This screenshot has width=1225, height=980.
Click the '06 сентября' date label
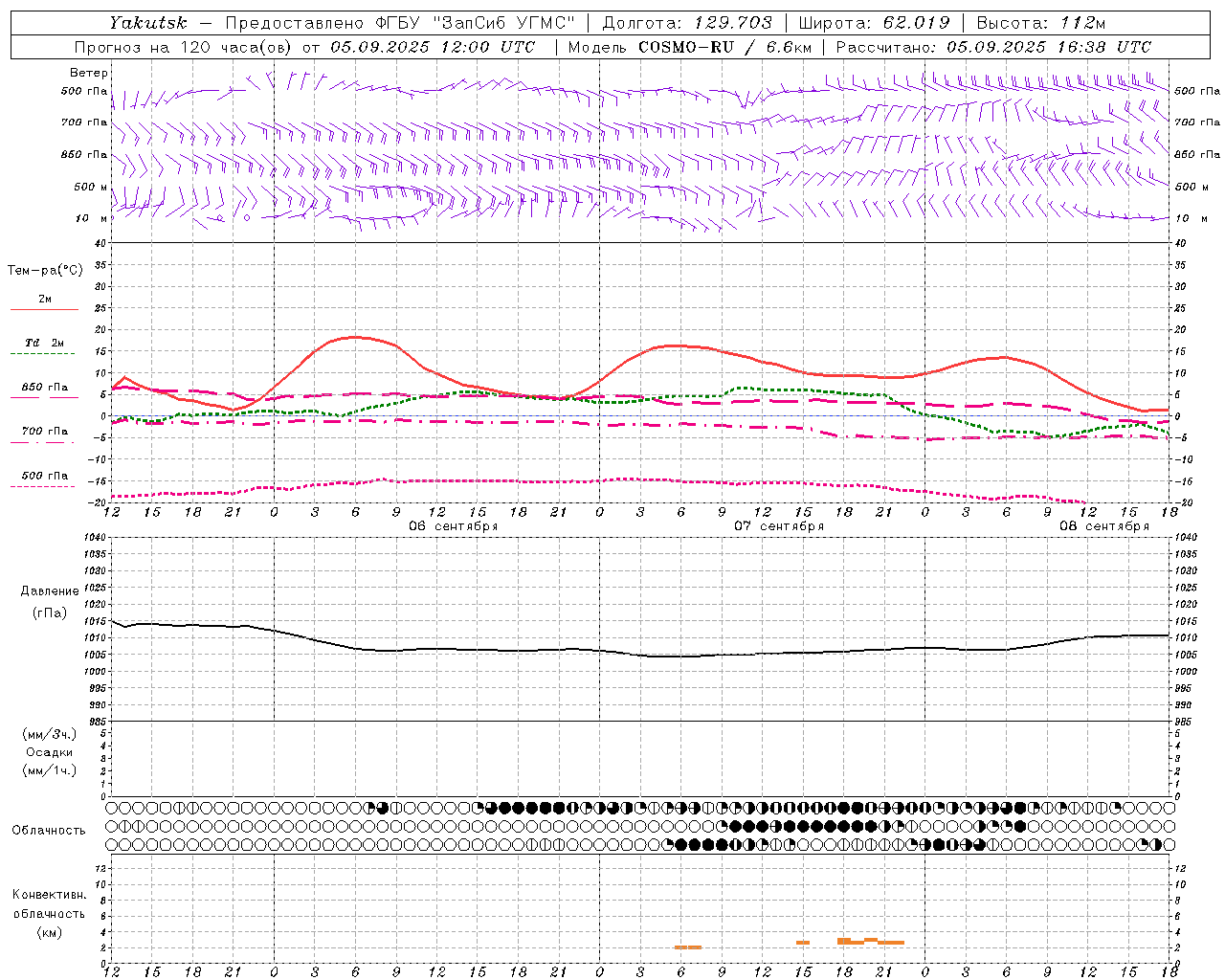(453, 526)
